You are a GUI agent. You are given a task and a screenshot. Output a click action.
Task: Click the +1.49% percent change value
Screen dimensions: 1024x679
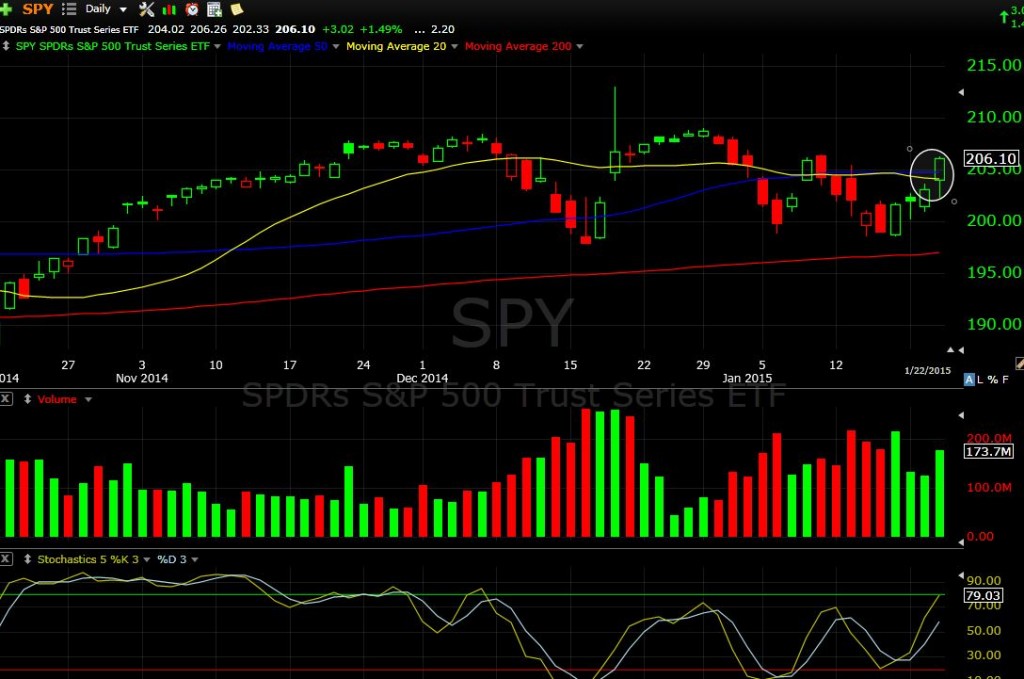click(x=381, y=29)
